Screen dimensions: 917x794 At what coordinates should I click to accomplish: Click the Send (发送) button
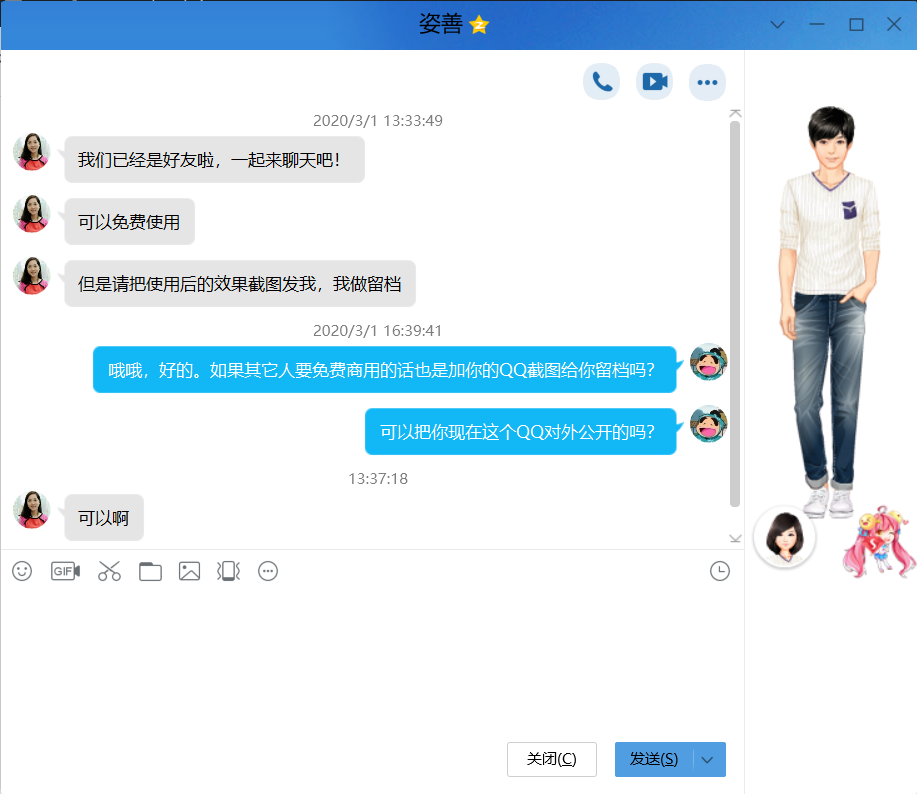[x=654, y=760]
